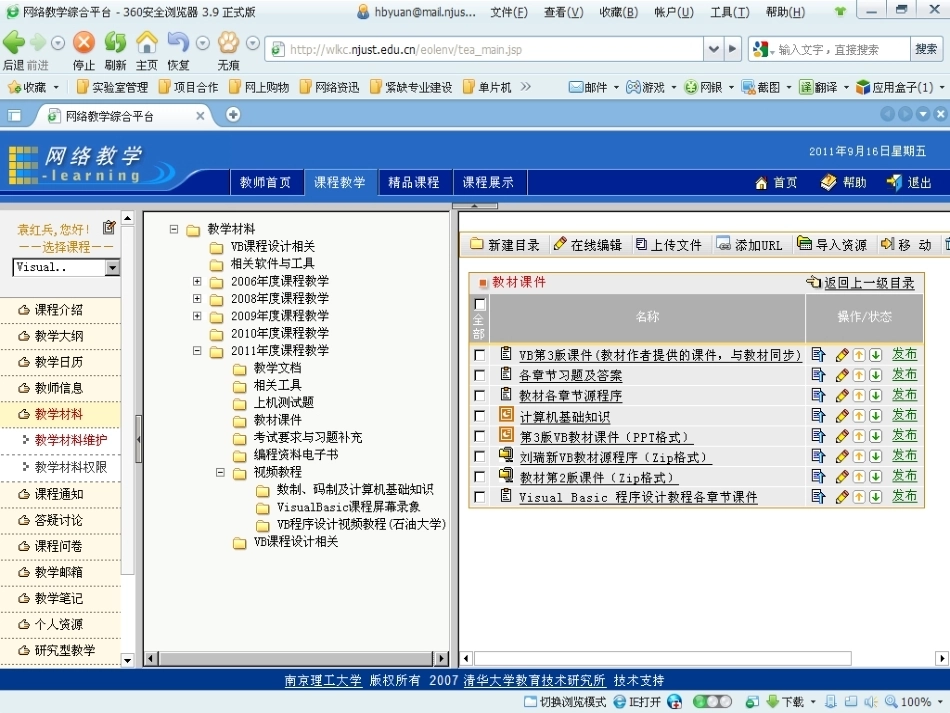Open 教学材料权限 in the sidebar
Screen dimensions: 950x713
pos(70,466)
